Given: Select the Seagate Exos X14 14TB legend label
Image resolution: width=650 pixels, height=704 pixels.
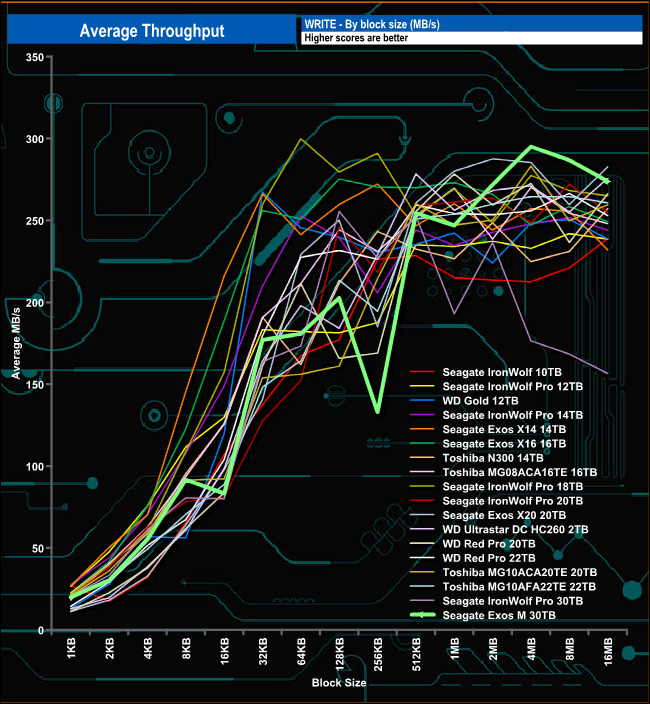Looking at the screenshot, I should tap(504, 430).
